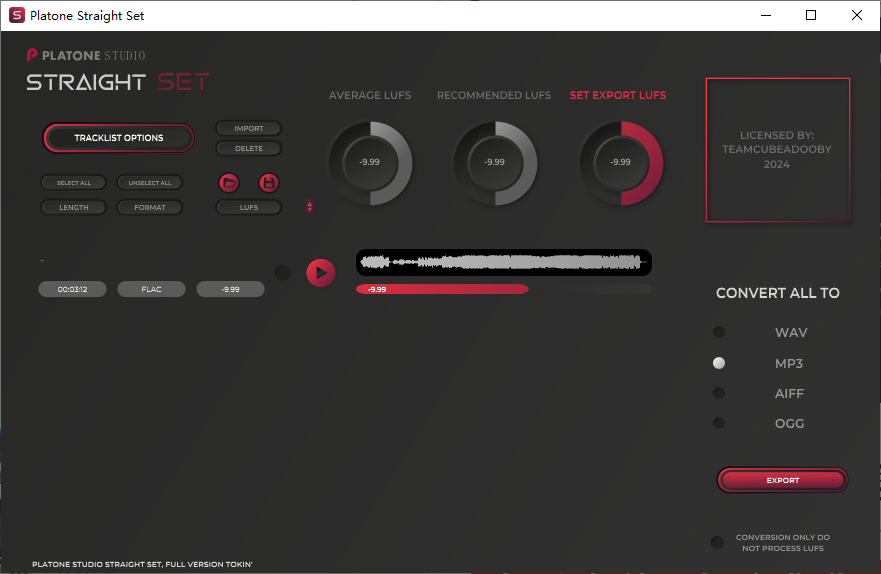Play the track with the red play button
Image resolution: width=881 pixels, height=574 pixels.
coord(320,272)
